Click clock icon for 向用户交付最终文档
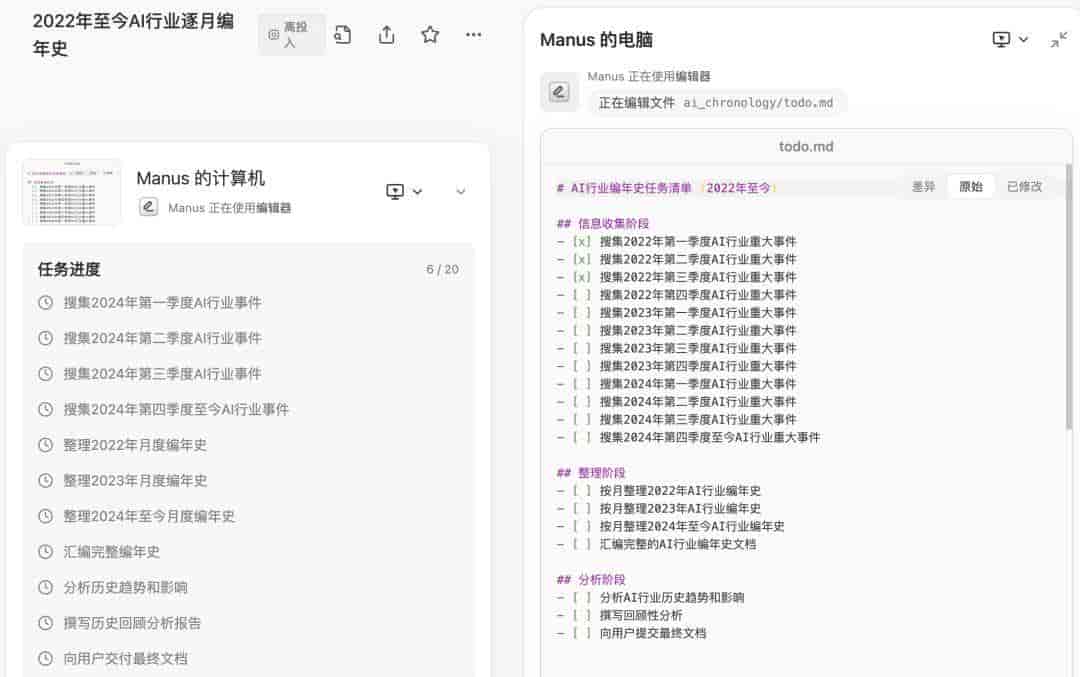Image resolution: width=1080 pixels, height=677 pixels. [x=45, y=658]
